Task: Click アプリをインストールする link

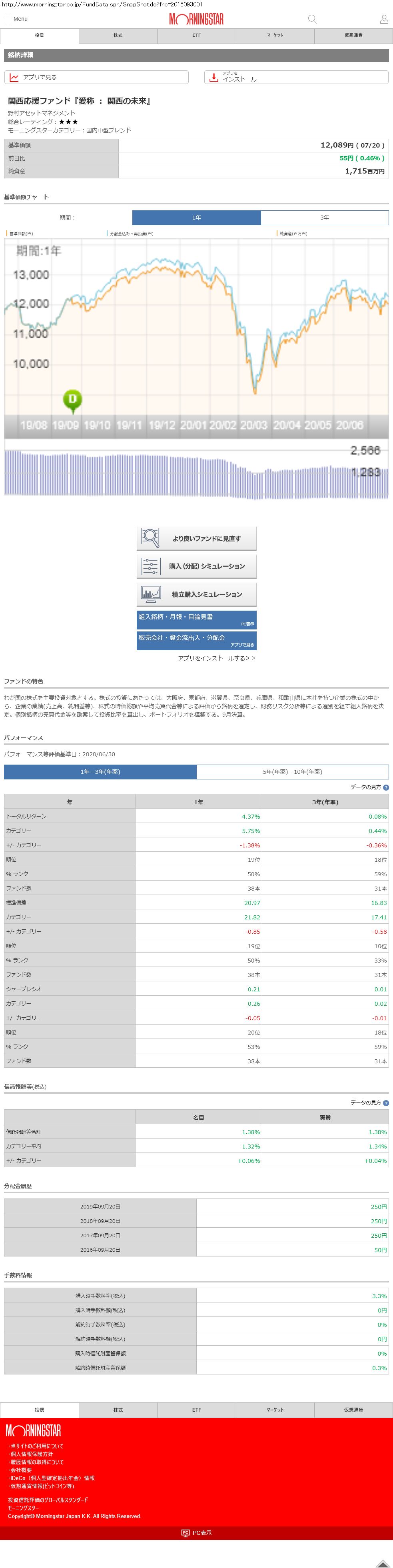Action: click(x=216, y=658)
